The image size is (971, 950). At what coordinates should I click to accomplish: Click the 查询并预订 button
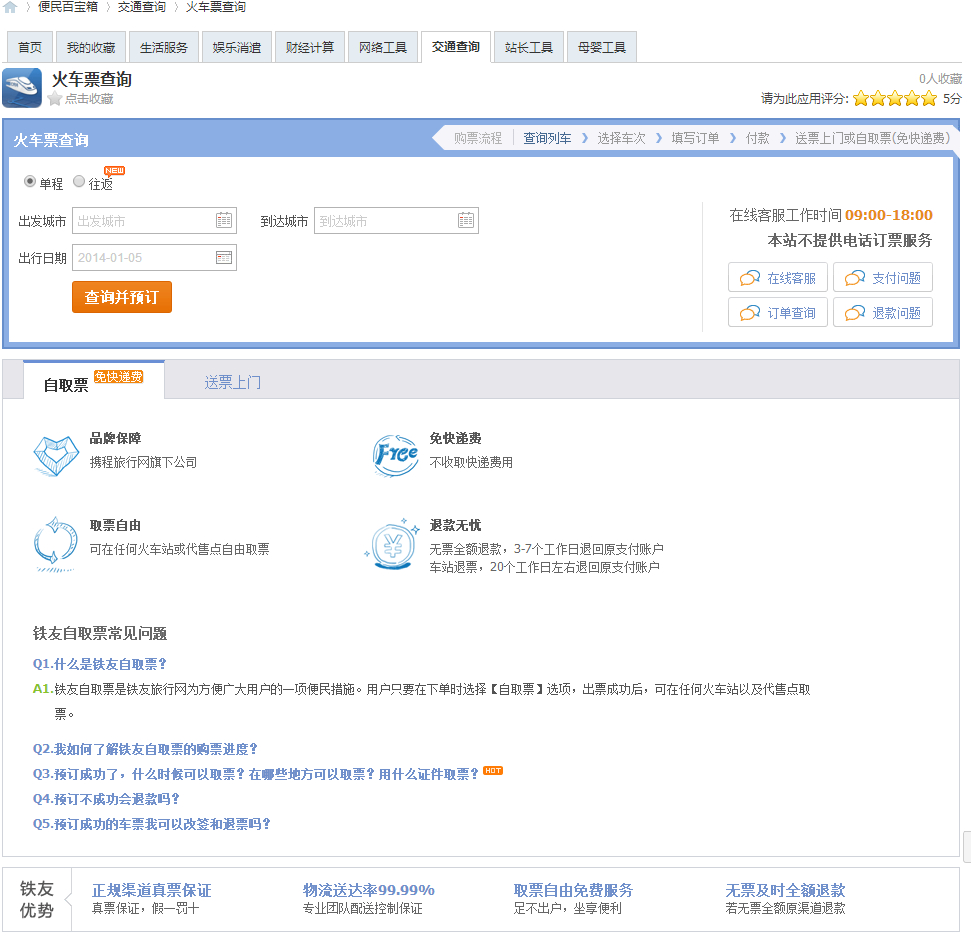121,297
